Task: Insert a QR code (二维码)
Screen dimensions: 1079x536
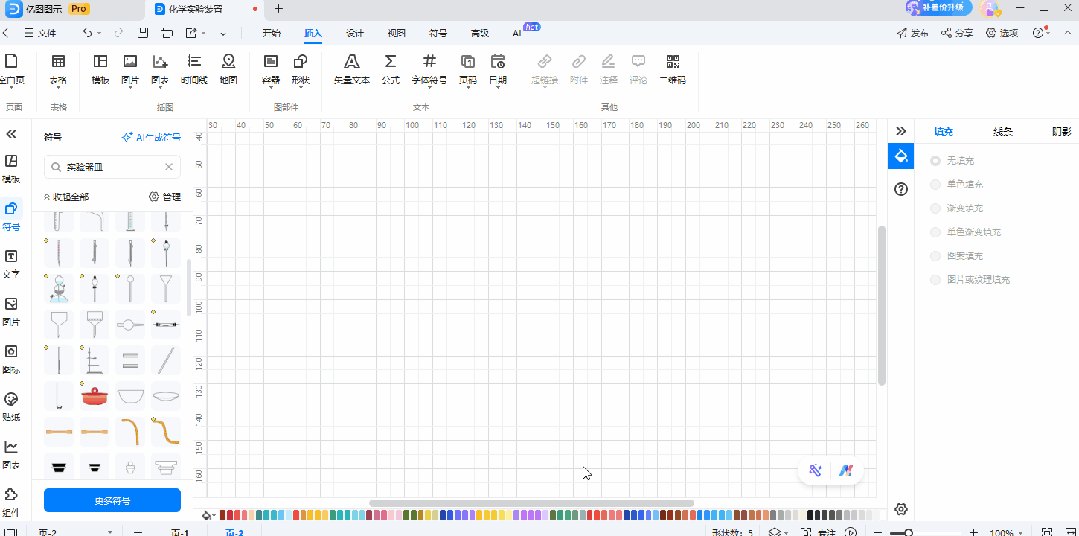Action: pyautogui.click(x=672, y=66)
